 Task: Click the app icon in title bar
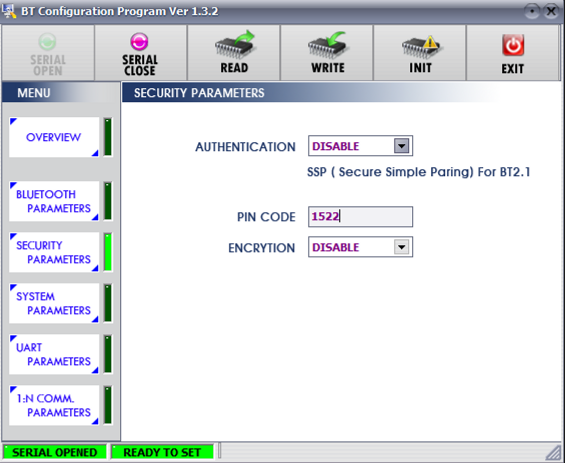(x=9, y=11)
